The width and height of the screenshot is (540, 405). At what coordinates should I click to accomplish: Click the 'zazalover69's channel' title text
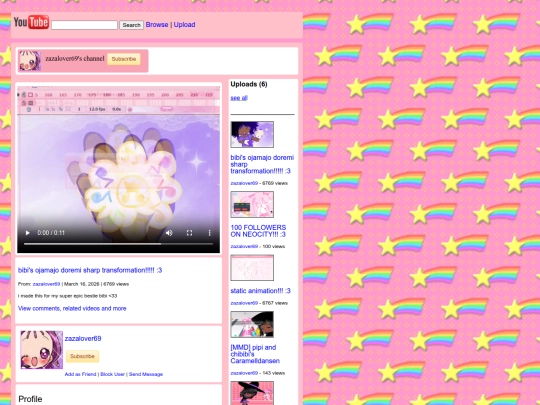click(x=75, y=59)
